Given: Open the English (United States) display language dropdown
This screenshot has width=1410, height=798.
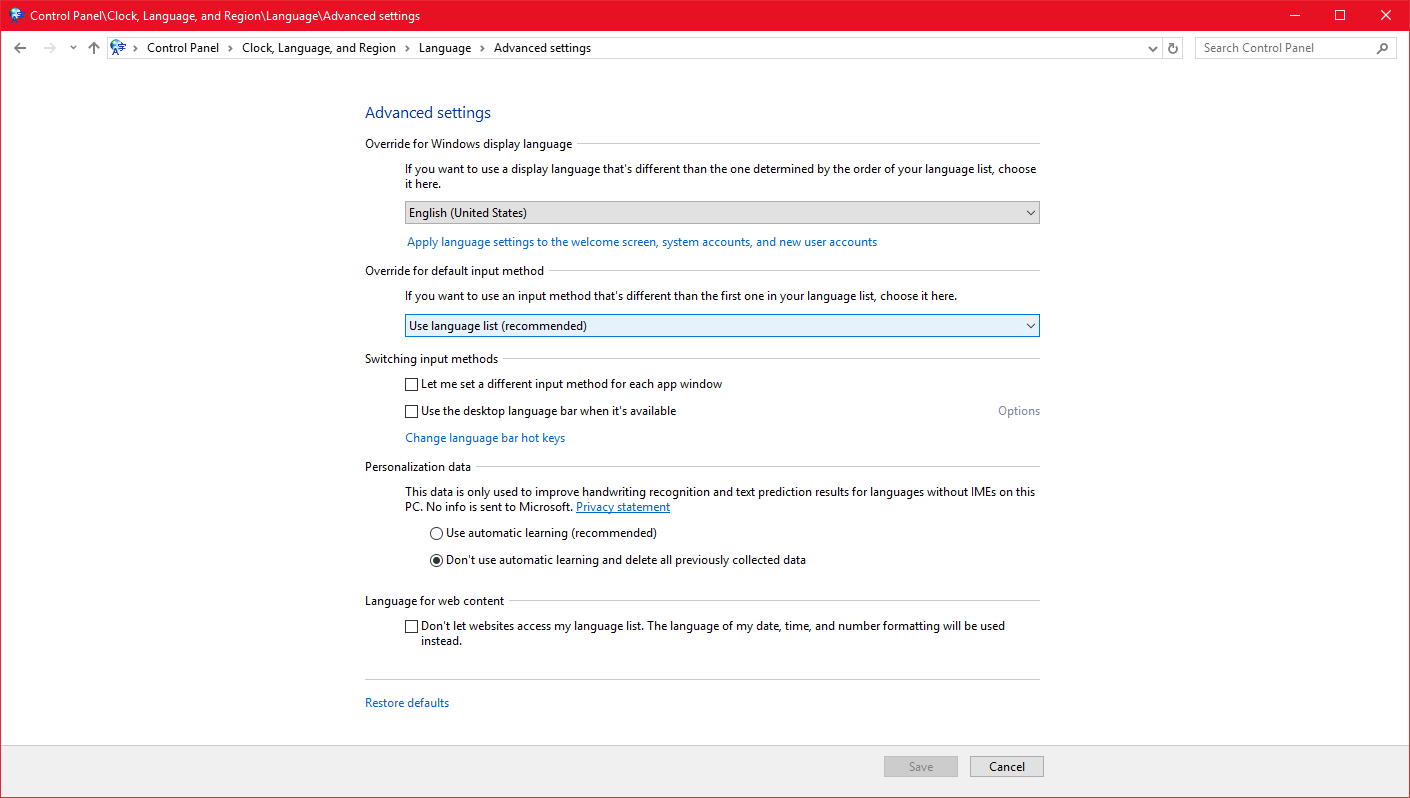Looking at the screenshot, I should (722, 213).
